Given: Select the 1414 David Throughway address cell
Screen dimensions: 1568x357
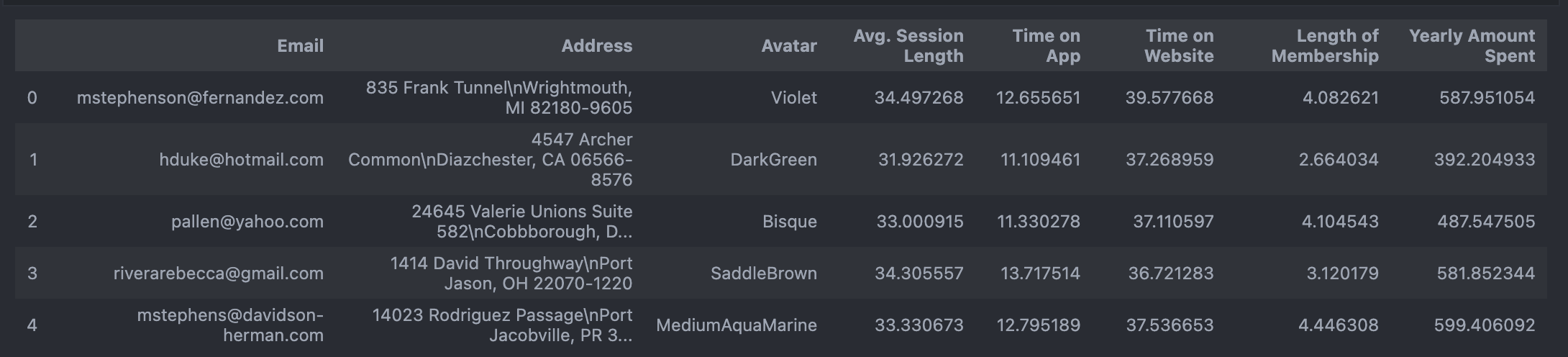Looking at the screenshot, I should [x=511, y=274].
